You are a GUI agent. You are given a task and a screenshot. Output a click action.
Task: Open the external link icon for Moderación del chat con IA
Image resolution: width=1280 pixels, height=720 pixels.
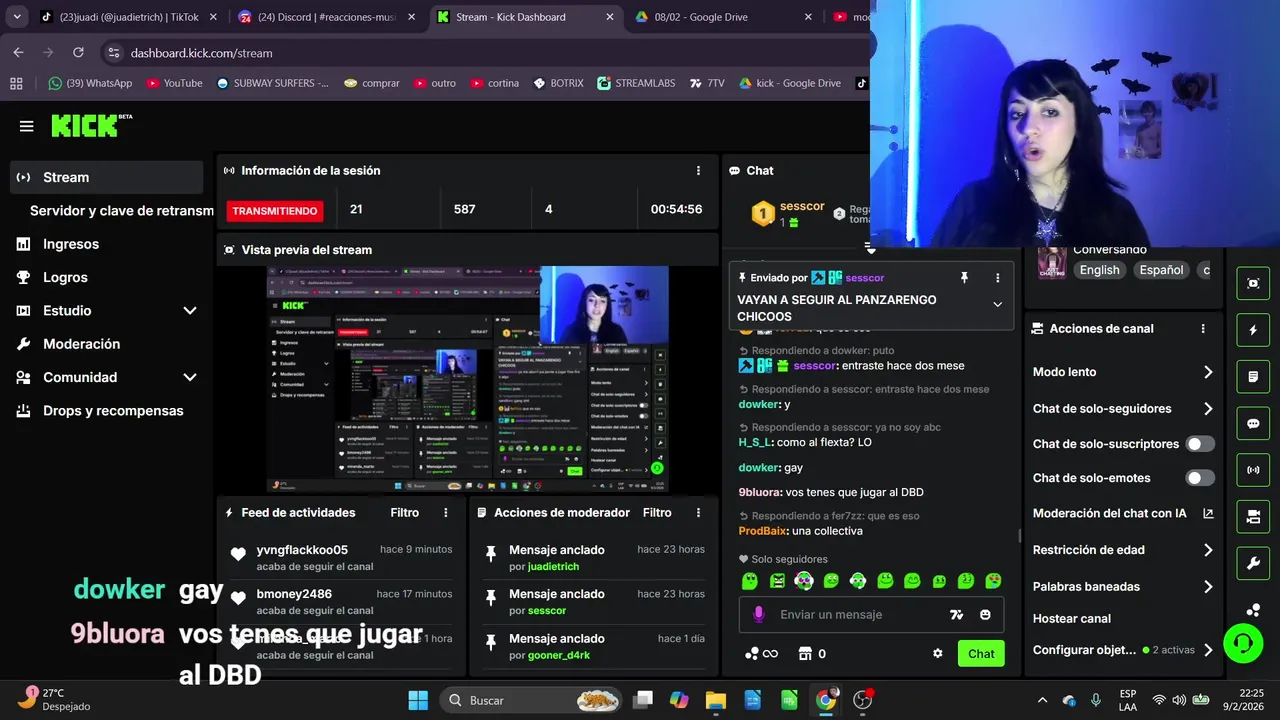(x=1208, y=514)
